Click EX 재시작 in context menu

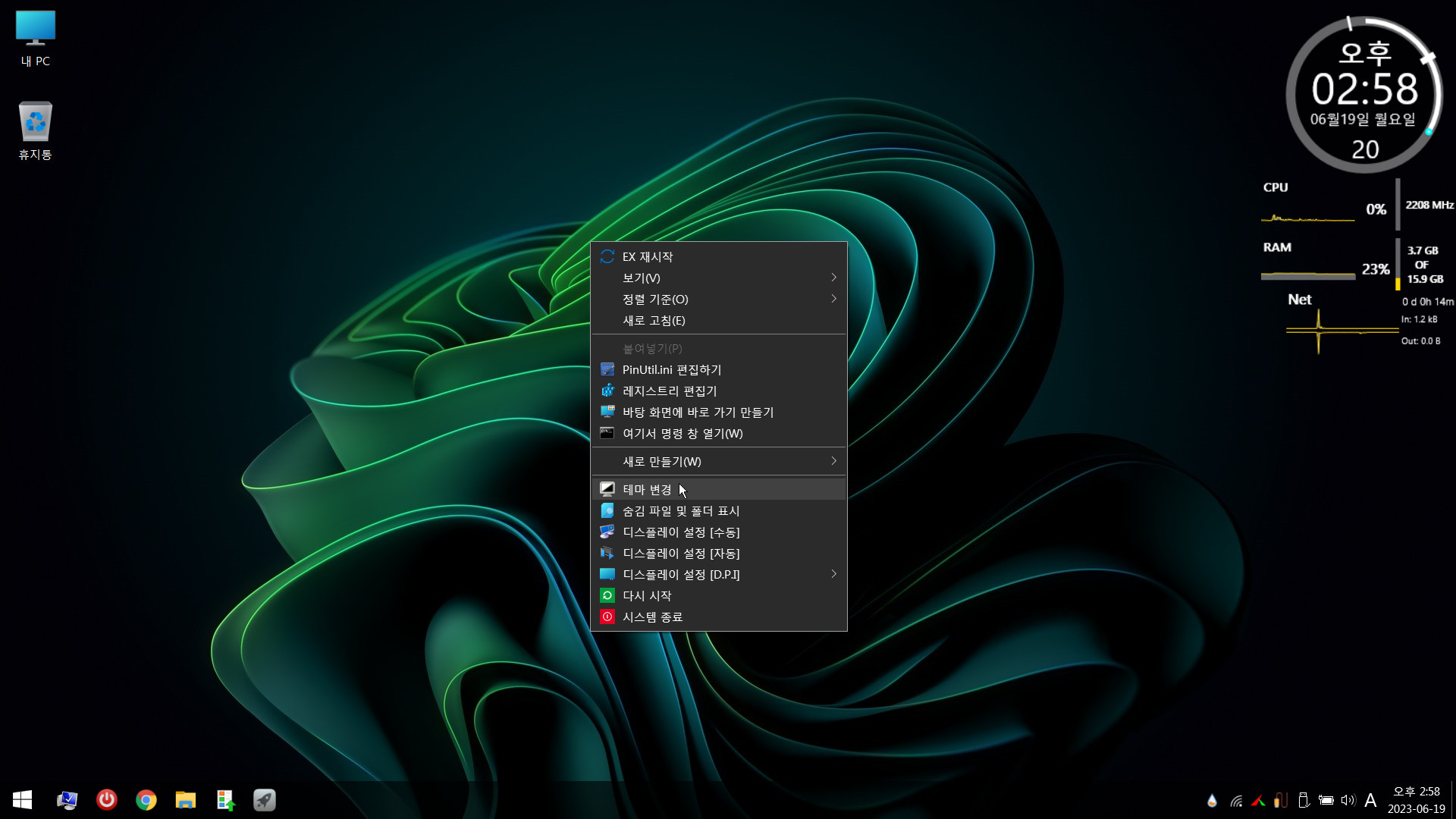(x=719, y=256)
